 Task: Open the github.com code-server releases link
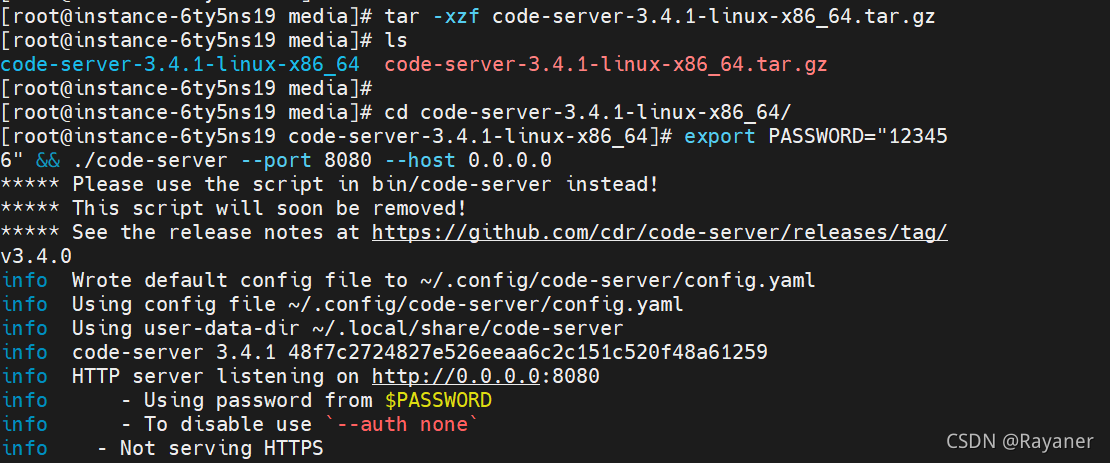click(660, 232)
